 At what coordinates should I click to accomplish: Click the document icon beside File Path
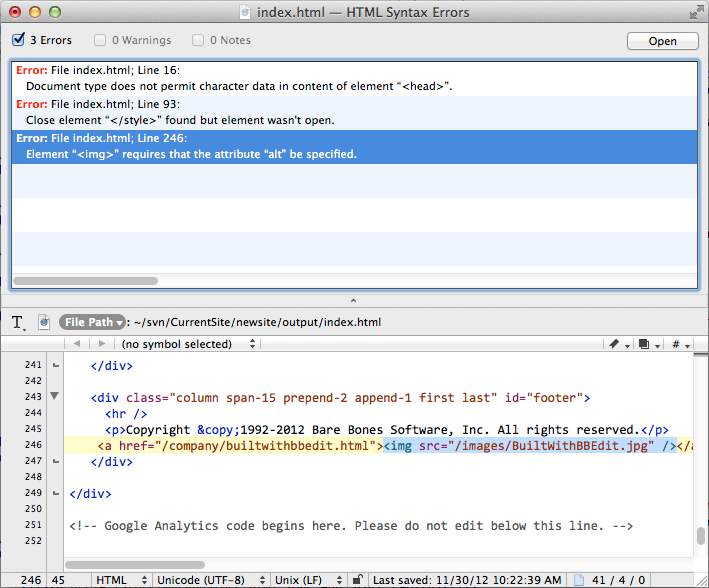(44, 322)
